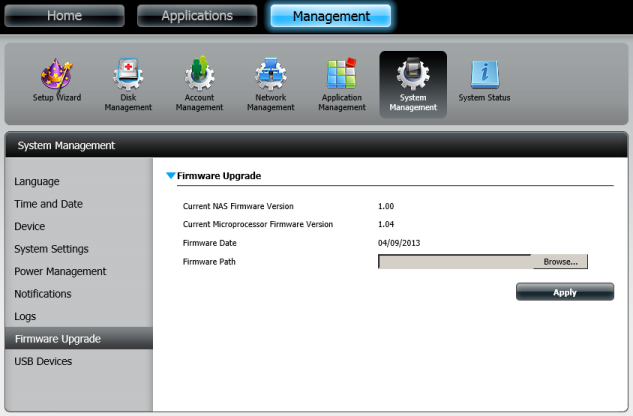Switch to the Applications tab

pyautogui.click(x=197, y=16)
